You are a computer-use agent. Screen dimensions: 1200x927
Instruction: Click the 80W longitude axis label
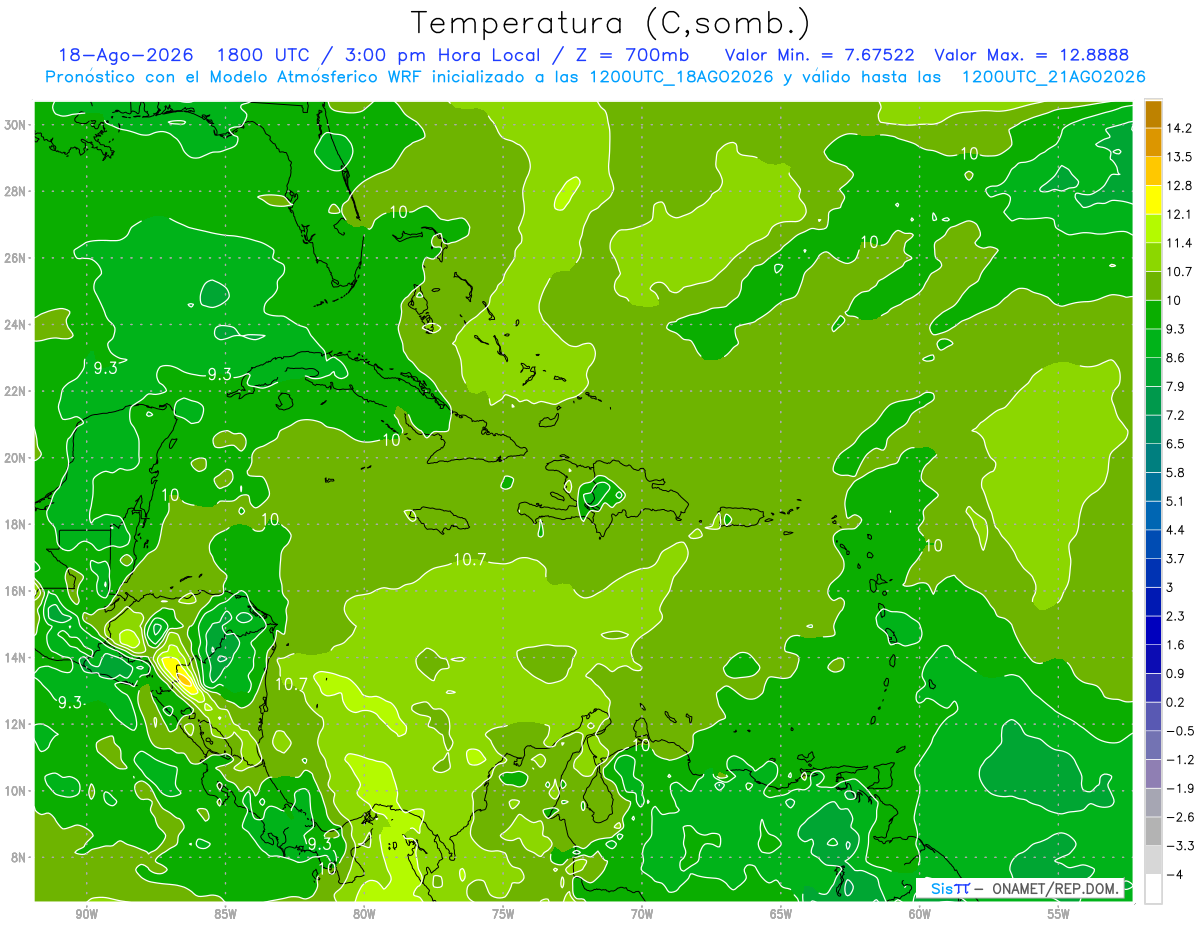pos(364,914)
